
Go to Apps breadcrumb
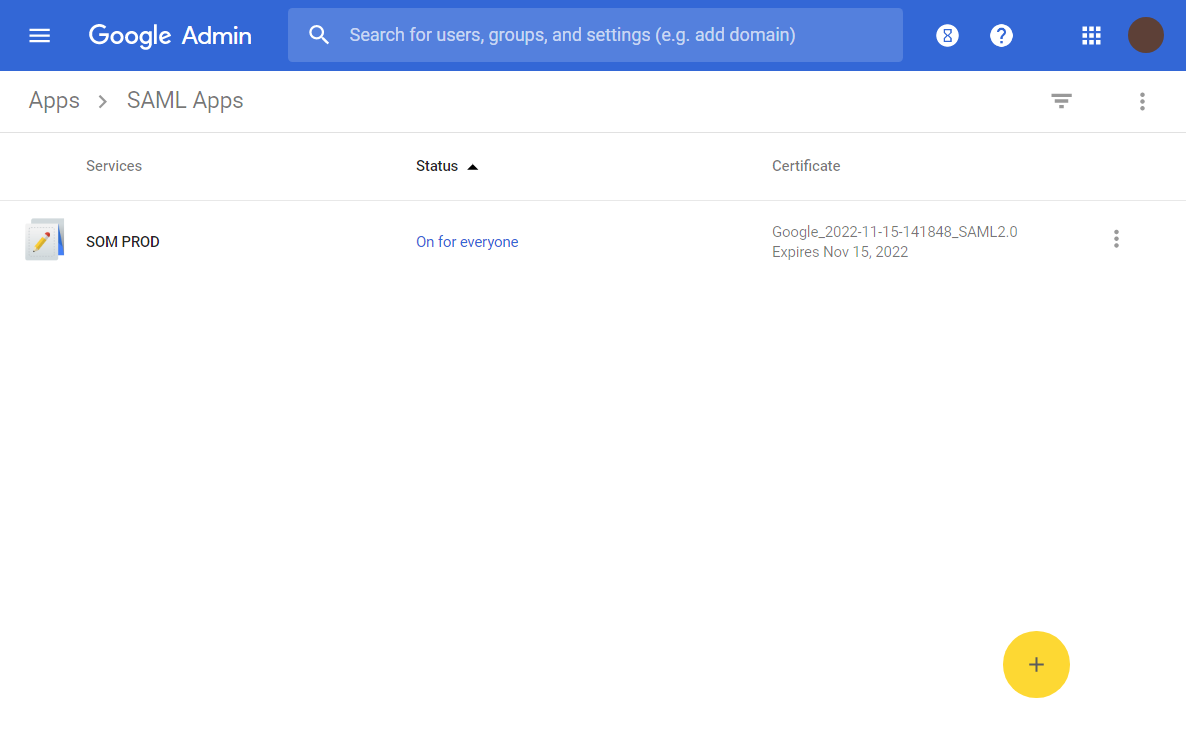54,101
